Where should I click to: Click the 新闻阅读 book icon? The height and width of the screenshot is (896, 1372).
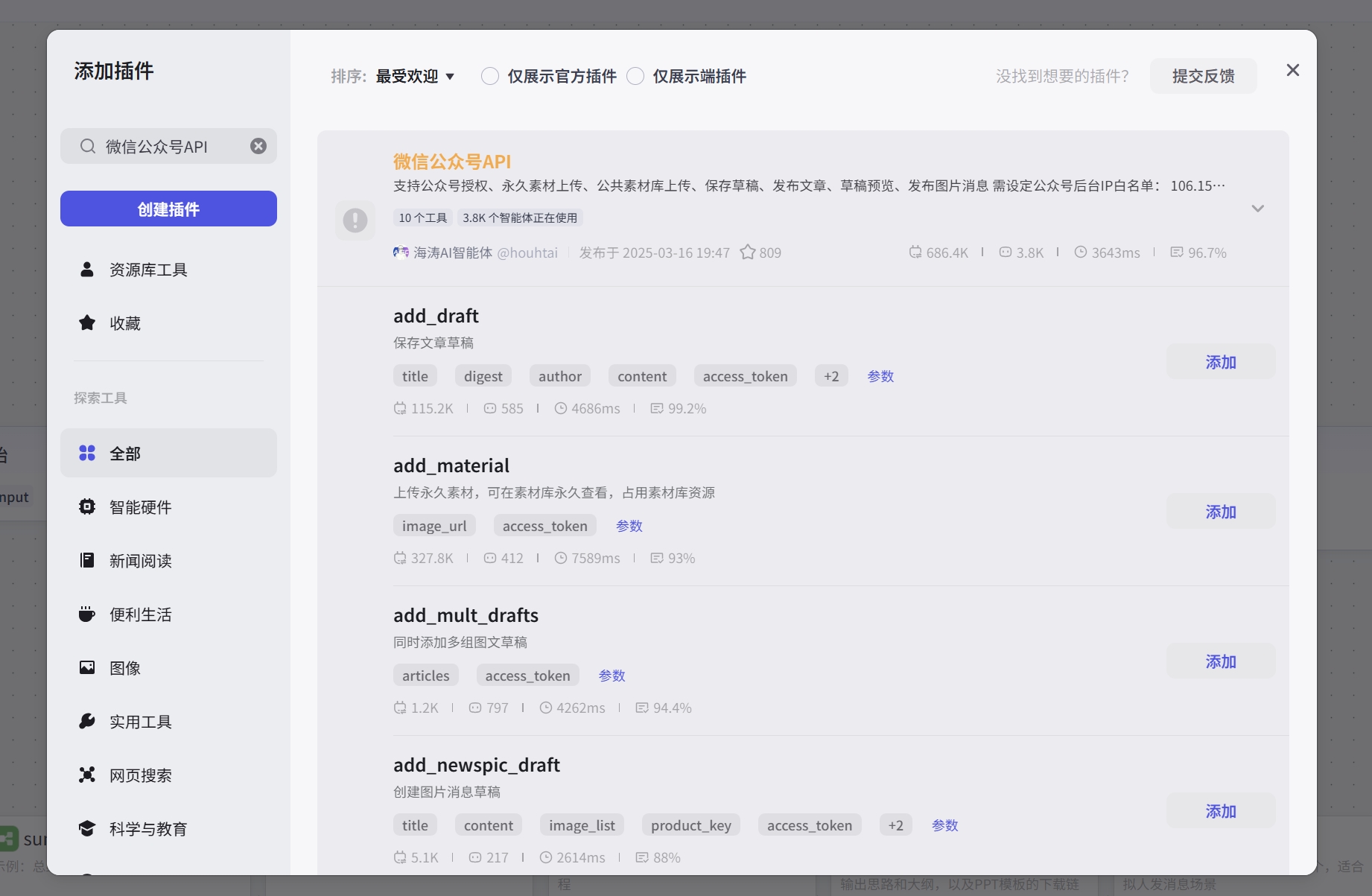click(x=87, y=560)
